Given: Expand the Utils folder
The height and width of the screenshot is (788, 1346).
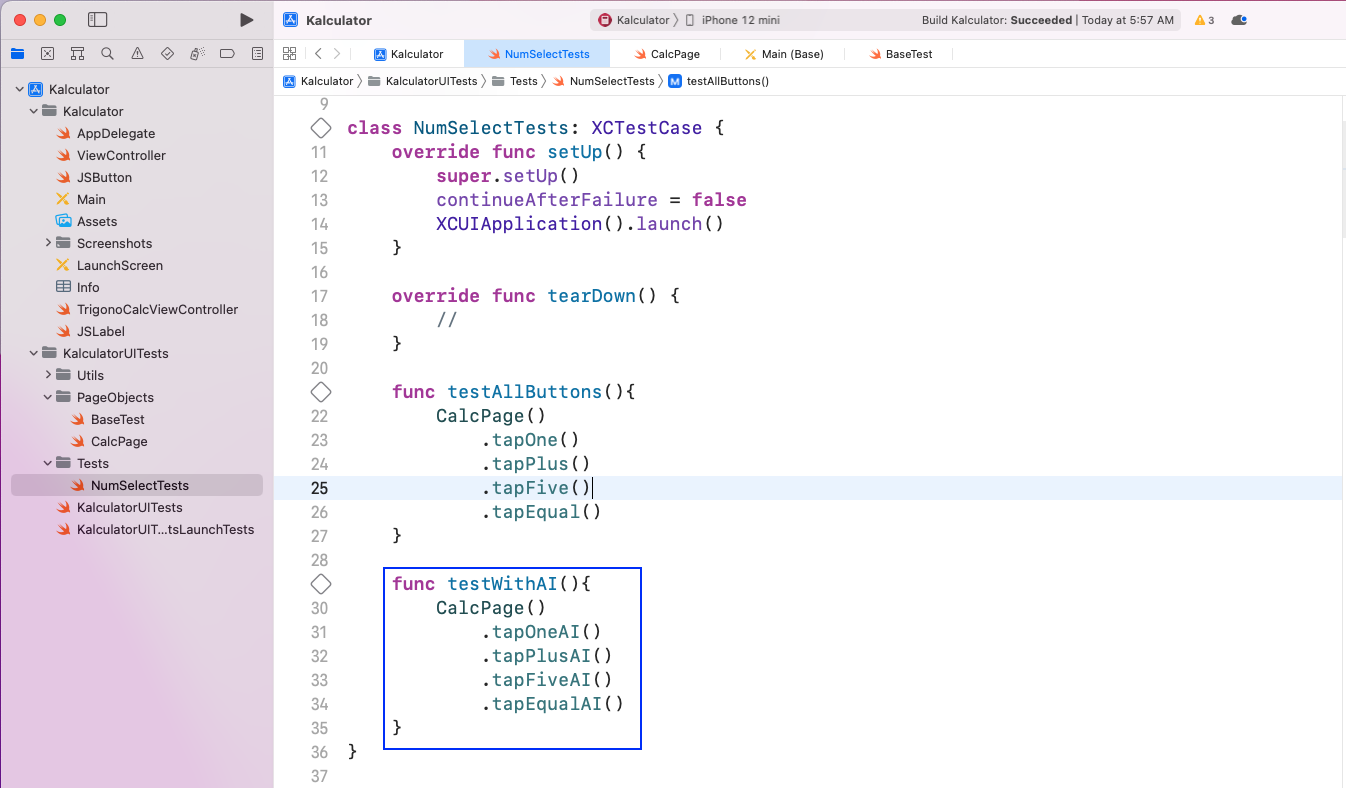Looking at the screenshot, I should click(x=47, y=375).
